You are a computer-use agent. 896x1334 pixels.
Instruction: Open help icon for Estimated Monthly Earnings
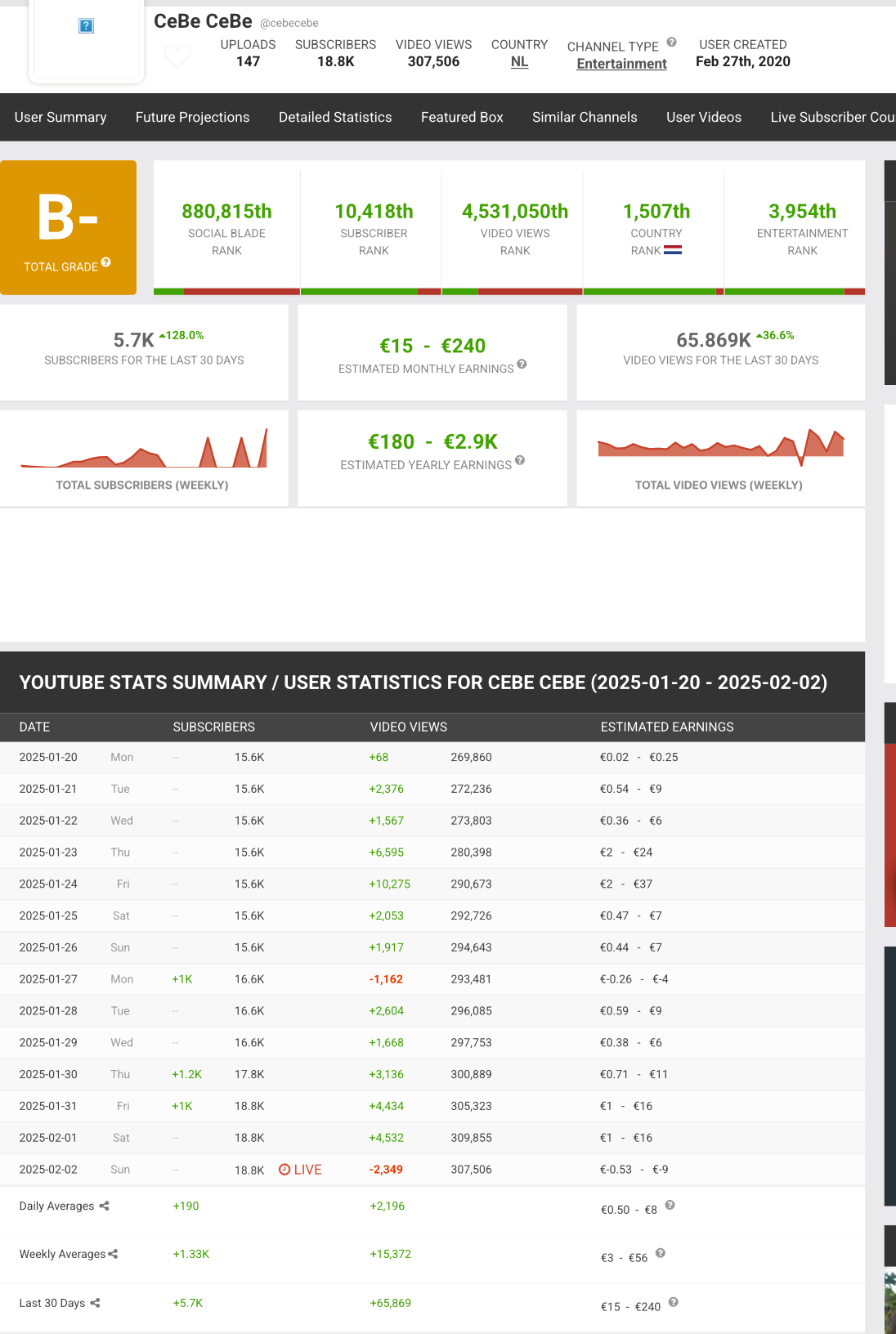522,365
